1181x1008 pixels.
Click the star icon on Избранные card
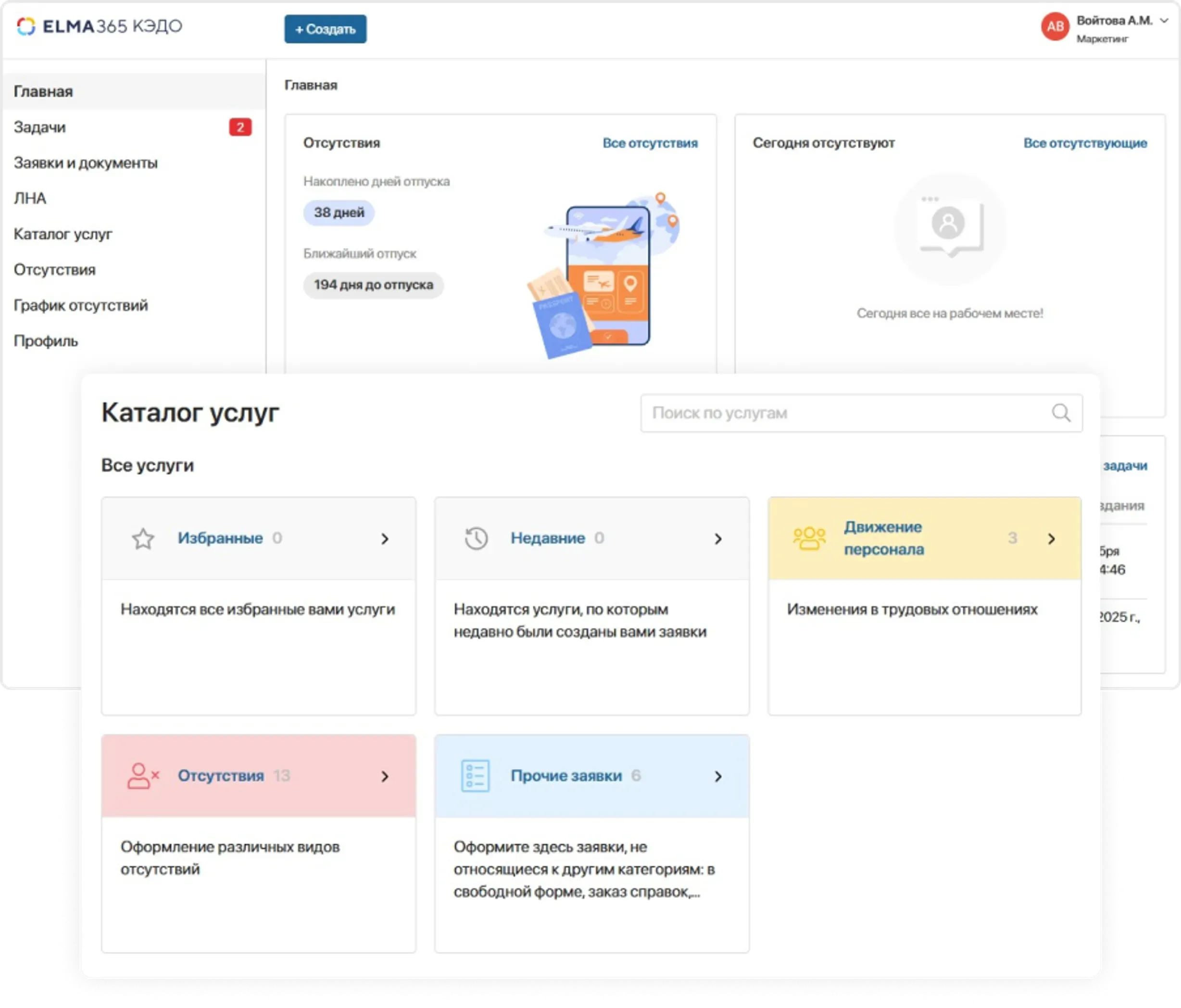[x=143, y=538]
